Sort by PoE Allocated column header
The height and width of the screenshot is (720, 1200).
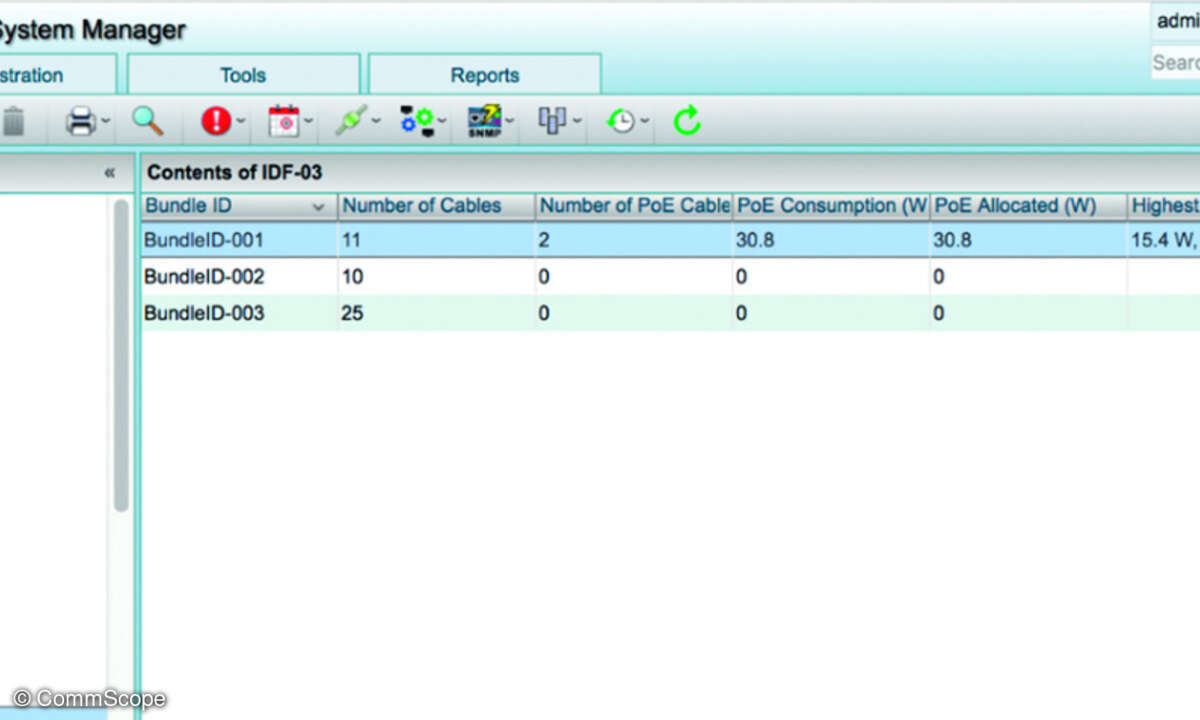[x=1028, y=206]
